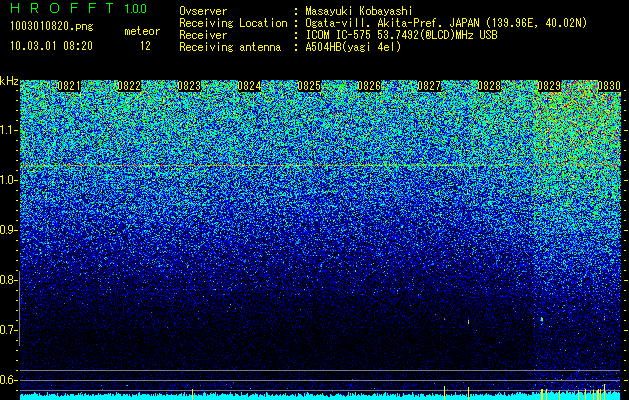Click the bright meteor echo spot under 0829

point(542,319)
